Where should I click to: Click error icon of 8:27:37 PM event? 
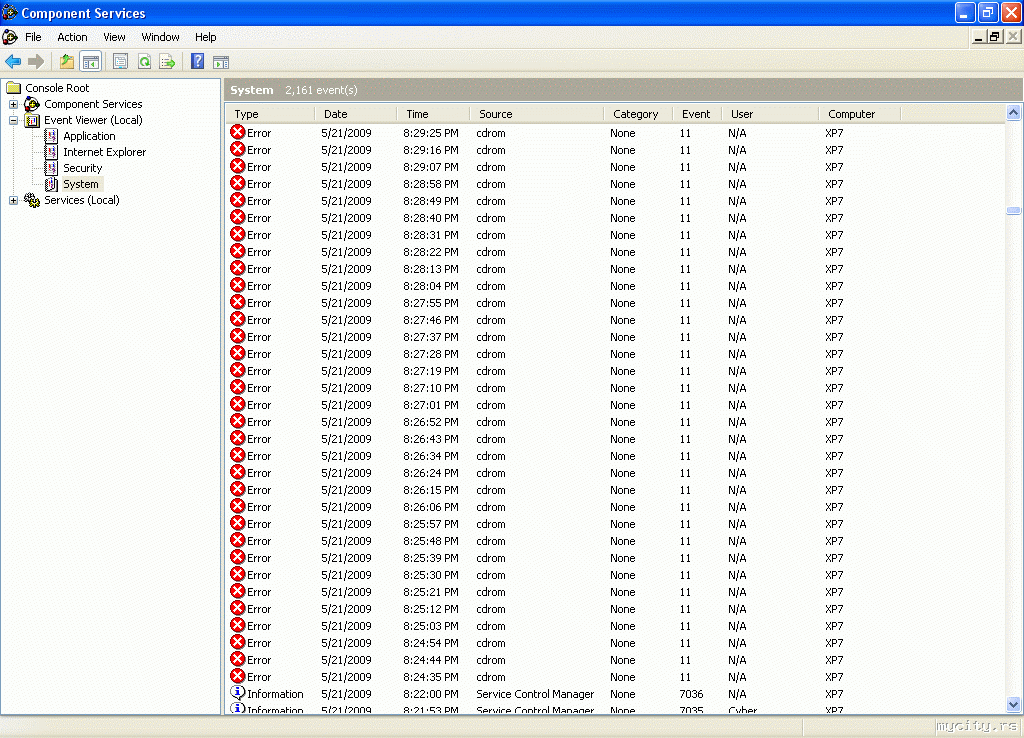(238, 336)
